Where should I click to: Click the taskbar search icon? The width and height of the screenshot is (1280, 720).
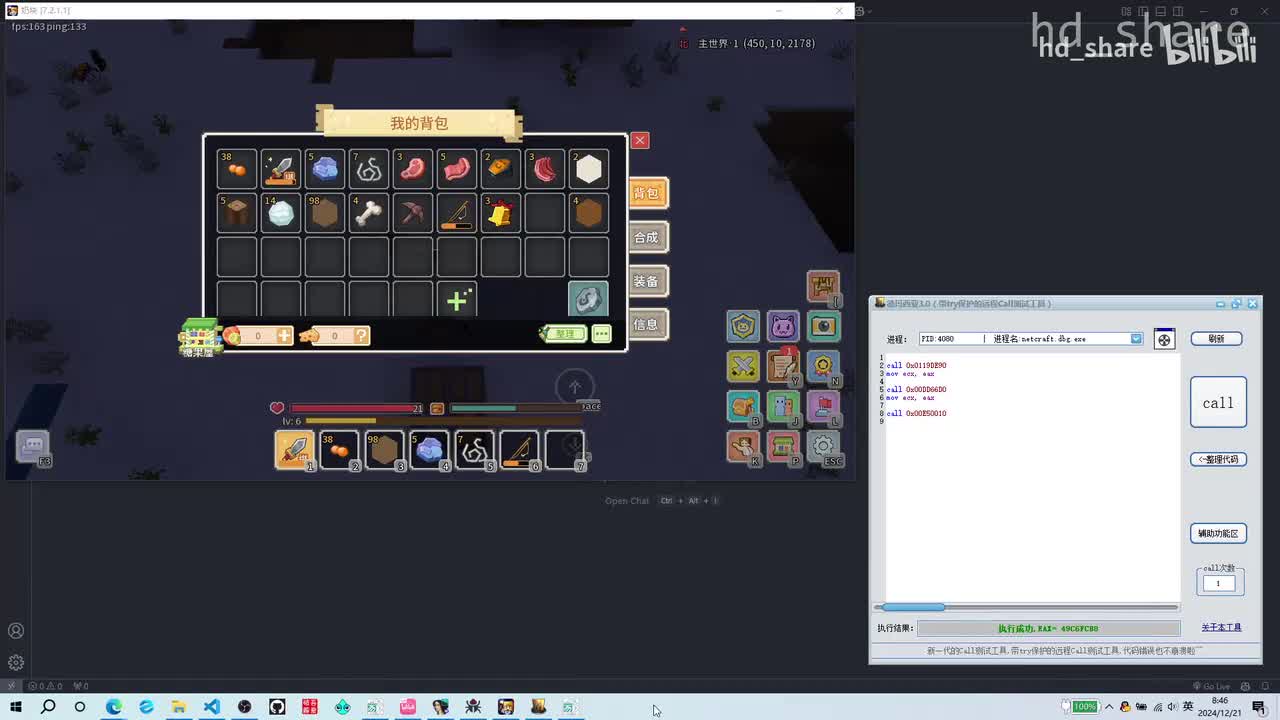[48, 707]
